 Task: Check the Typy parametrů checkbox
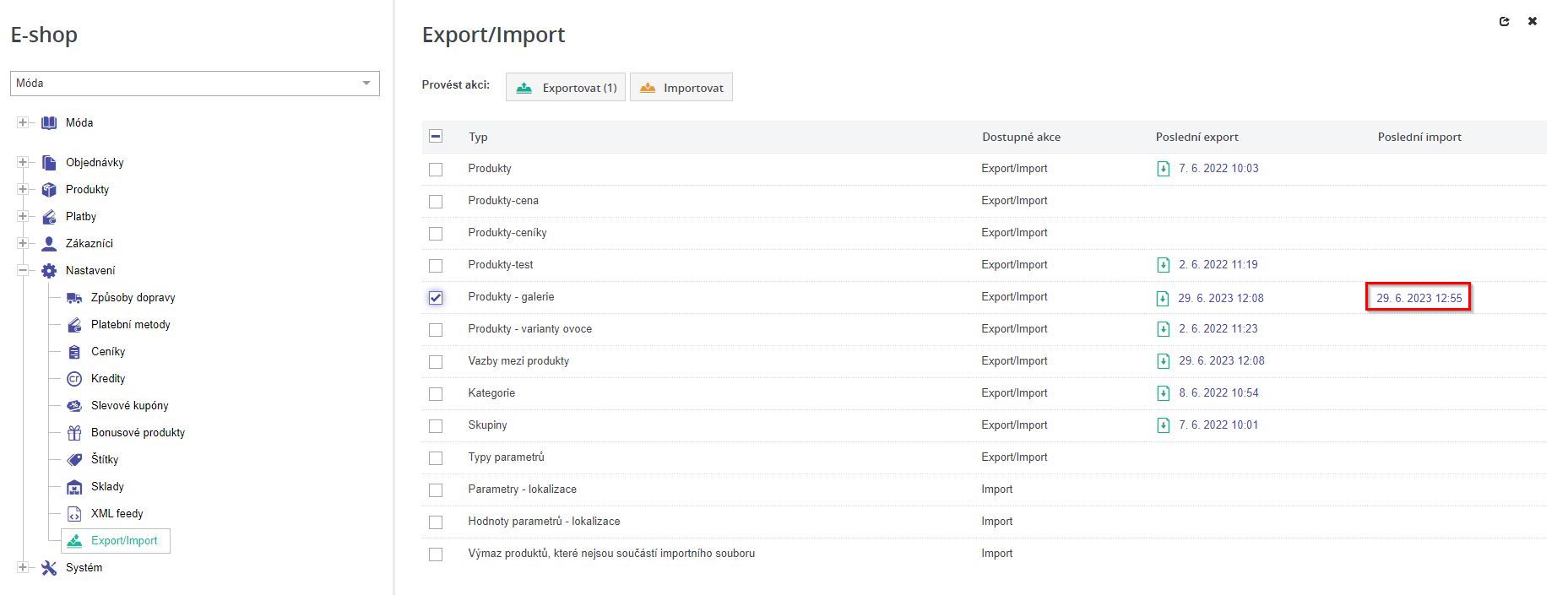click(x=436, y=457)
